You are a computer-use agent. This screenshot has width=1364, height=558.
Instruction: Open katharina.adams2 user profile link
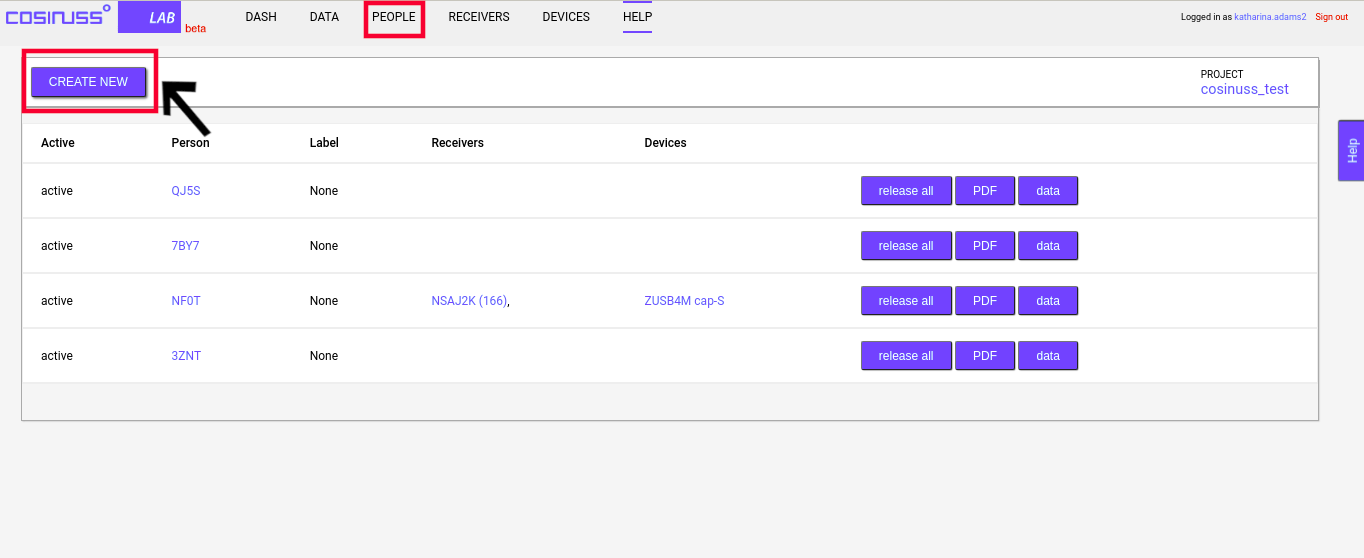(1270, 17)
